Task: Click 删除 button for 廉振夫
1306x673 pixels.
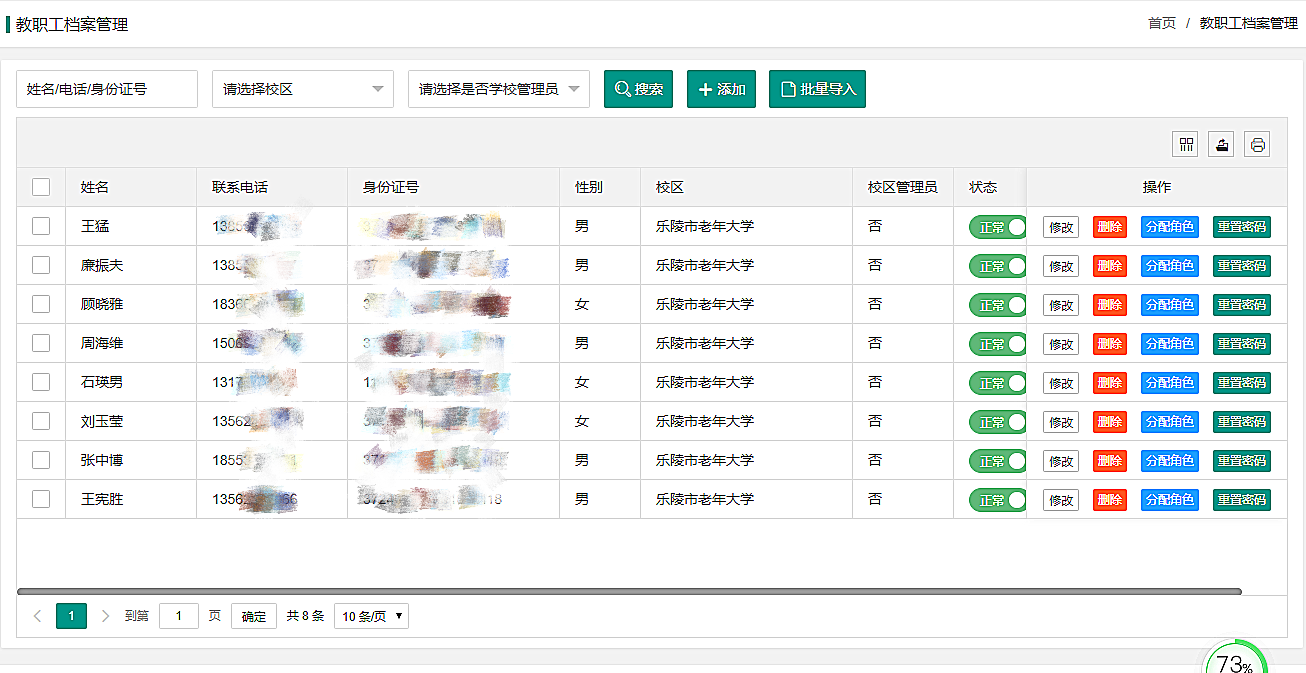Action: [x=1109, y=266]
